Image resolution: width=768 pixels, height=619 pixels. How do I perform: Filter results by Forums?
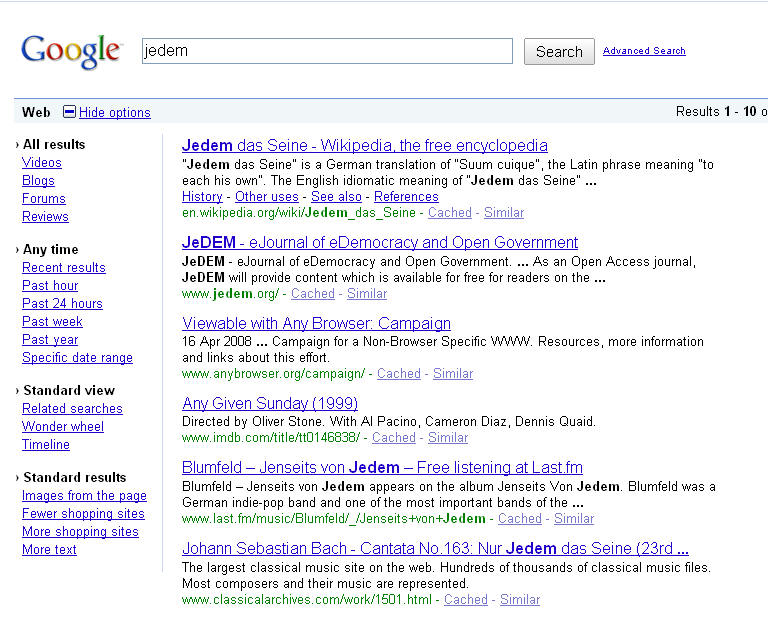pos(44,198)
